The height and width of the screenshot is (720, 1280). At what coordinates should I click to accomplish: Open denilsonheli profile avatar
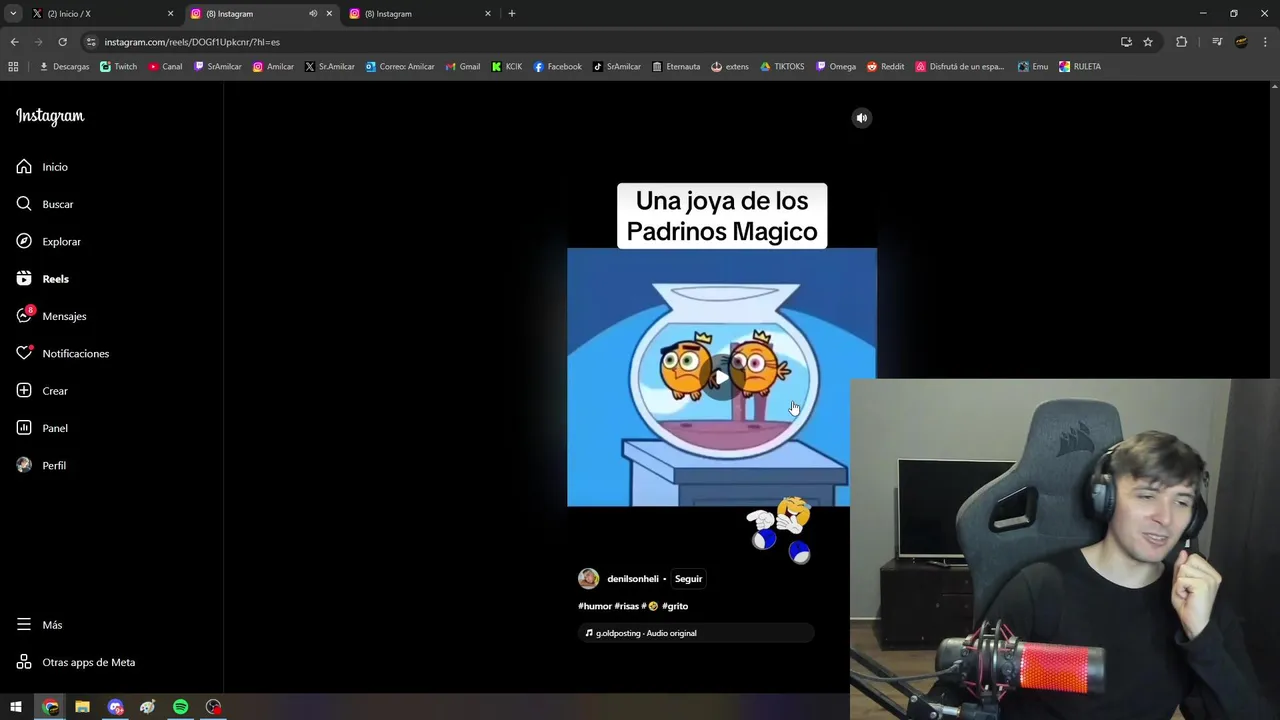click(x=588, y=579)
